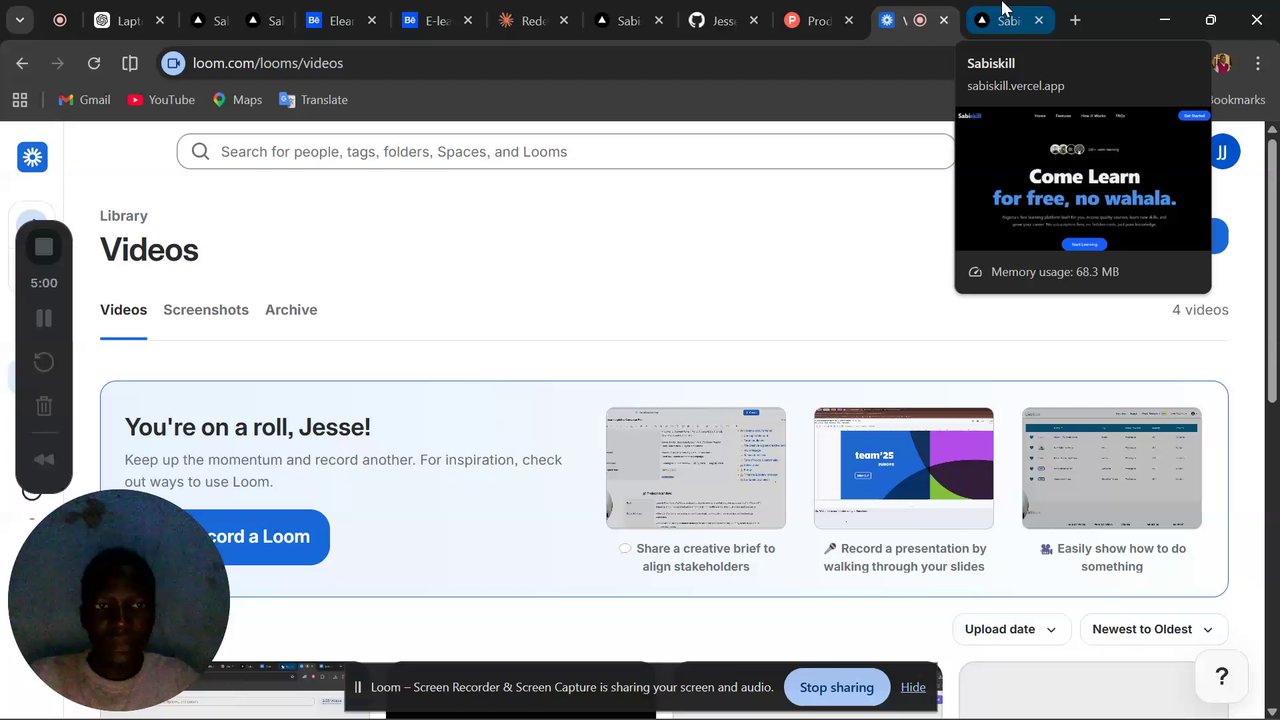Open the Newest to Oldest dropdown
This screenshot has width=1280, height=720.
click(x=1153, y=629)
